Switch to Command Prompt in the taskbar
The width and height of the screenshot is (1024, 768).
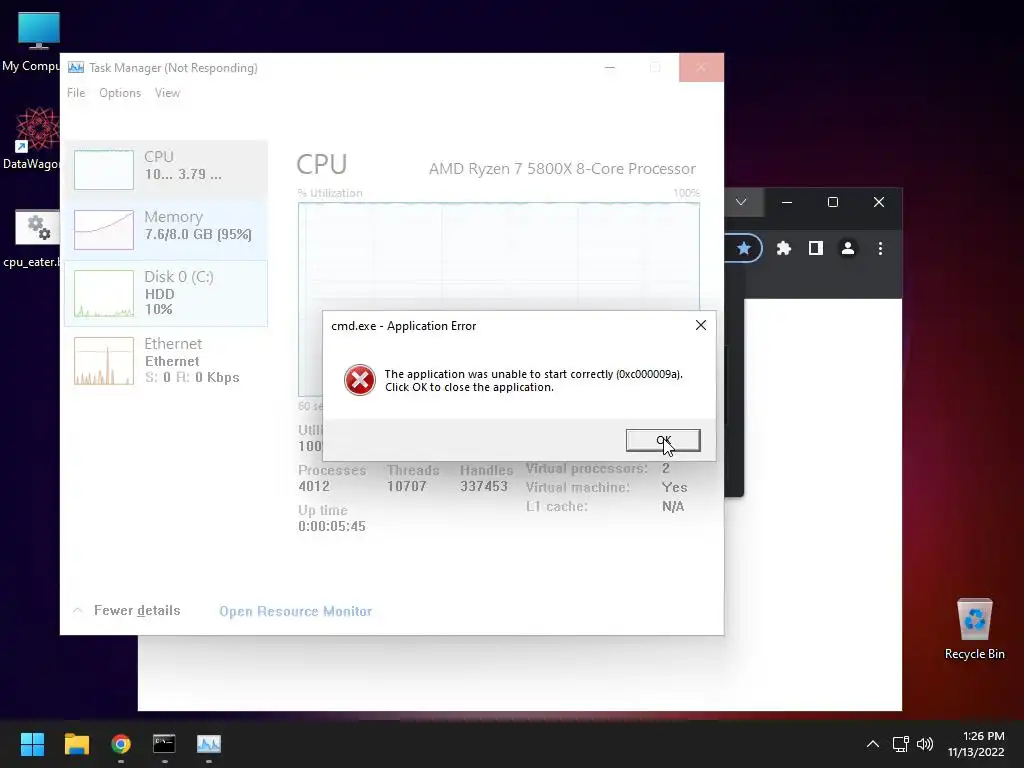click(x=165, y=744)
